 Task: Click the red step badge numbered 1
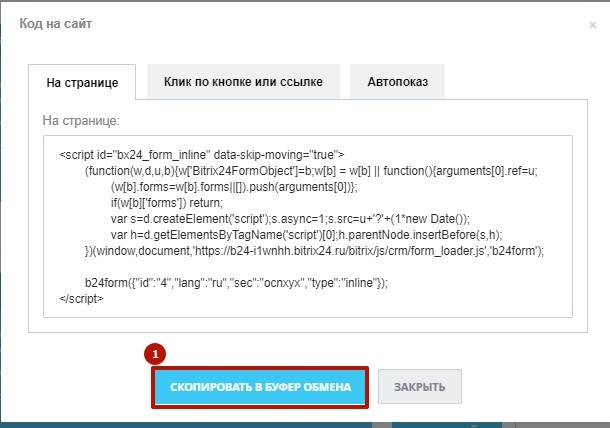point(154,354)
